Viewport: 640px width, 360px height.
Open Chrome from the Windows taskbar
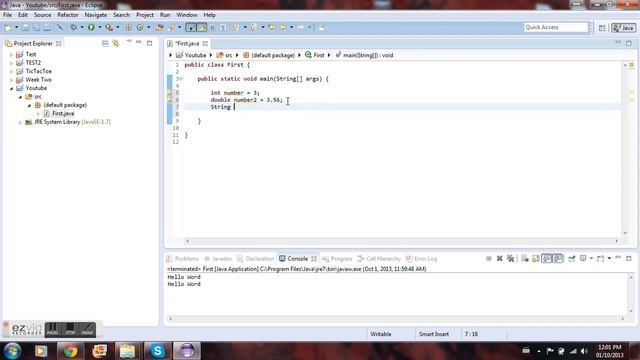pyautogui.click(x=70, y=351)
